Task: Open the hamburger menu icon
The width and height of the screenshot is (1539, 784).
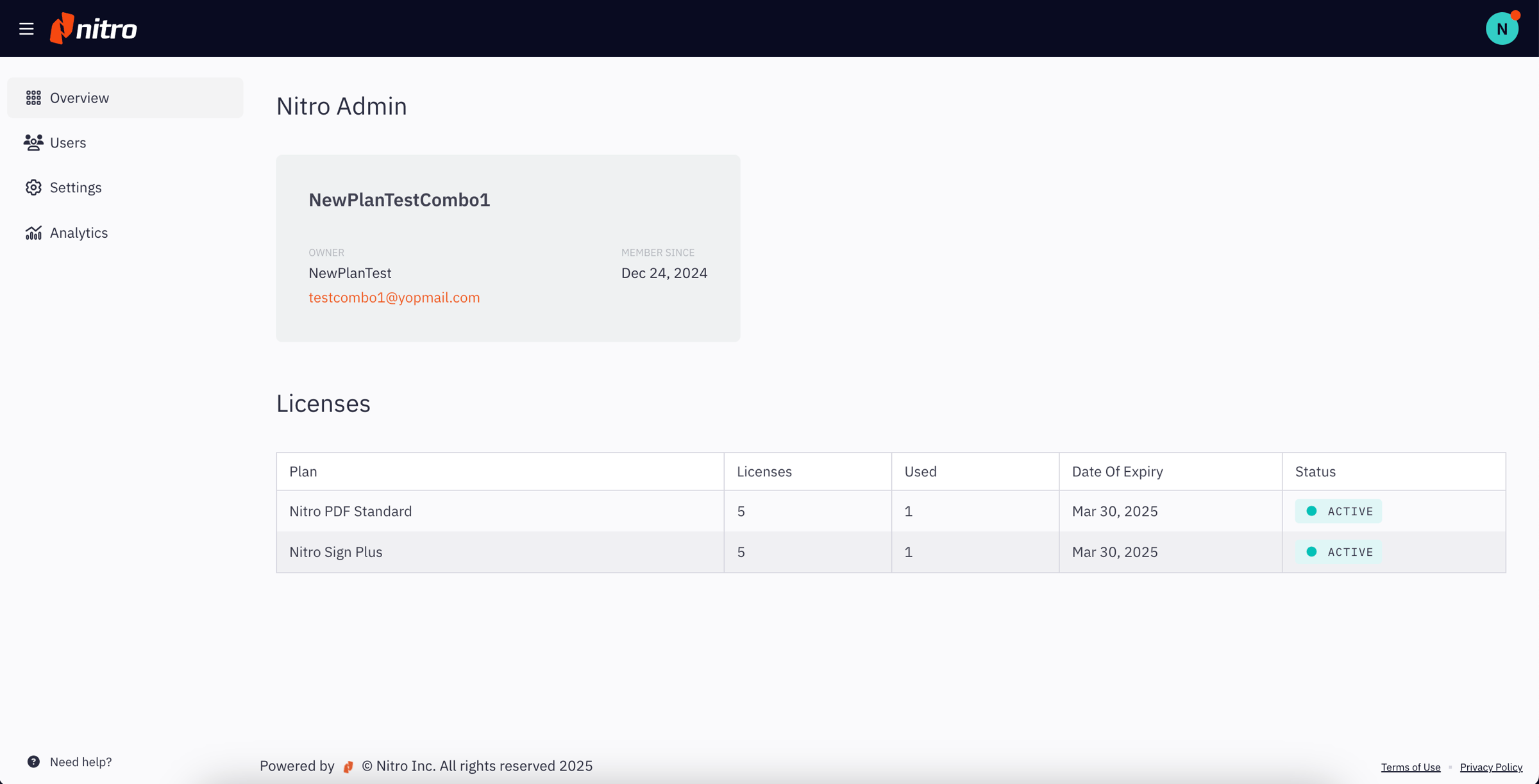Action: (26, 29)
